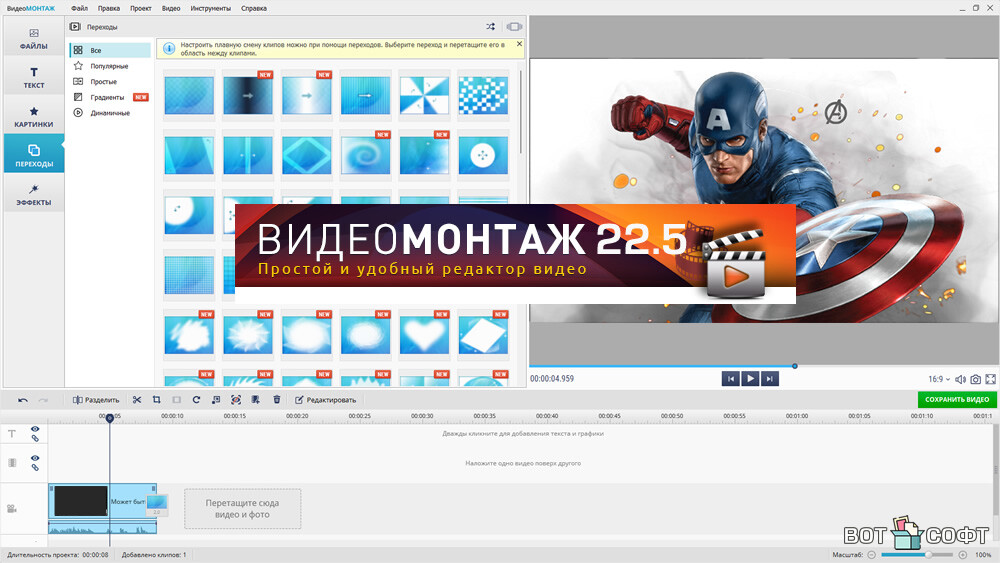1000x563 pixels.
Task: Select the crop tool in timeline toolbar
Action: click(157, 400)
